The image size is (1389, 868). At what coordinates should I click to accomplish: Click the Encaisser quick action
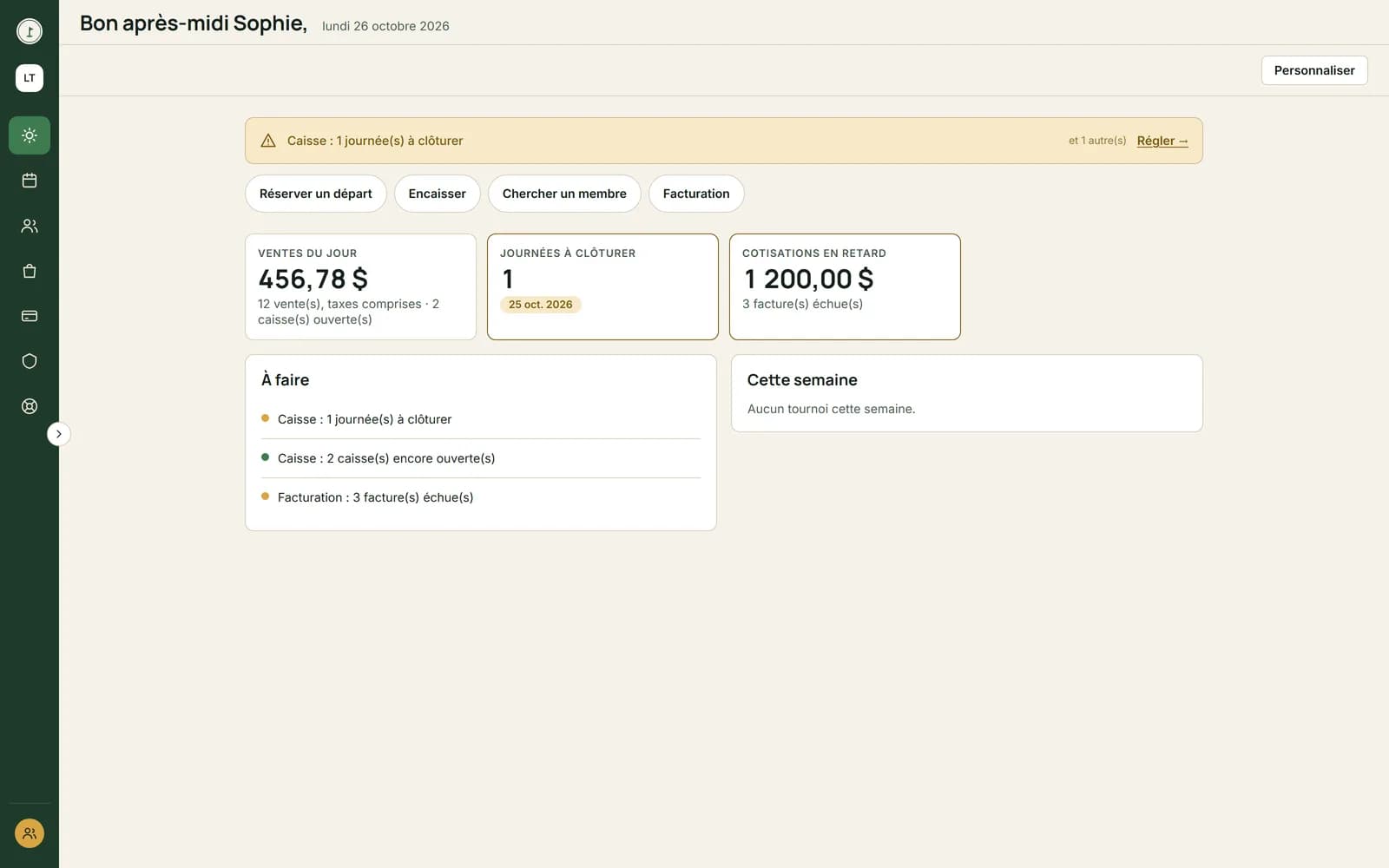[438, 194]
